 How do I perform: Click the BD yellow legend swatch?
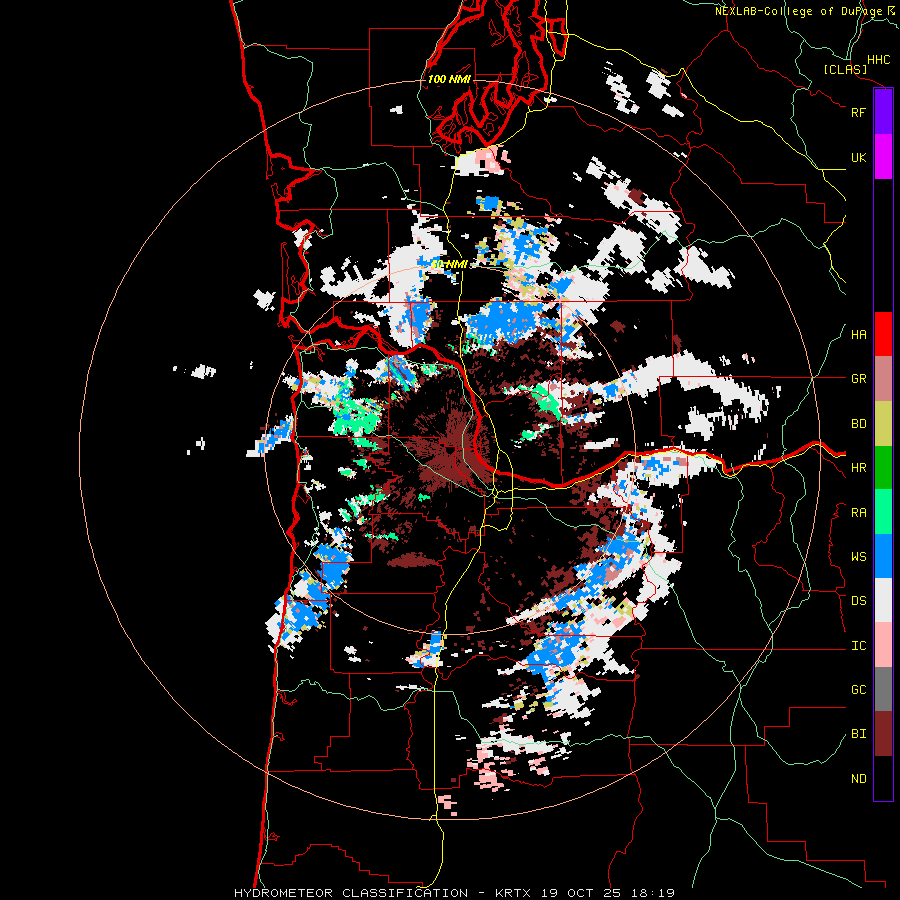coord(883,423)
